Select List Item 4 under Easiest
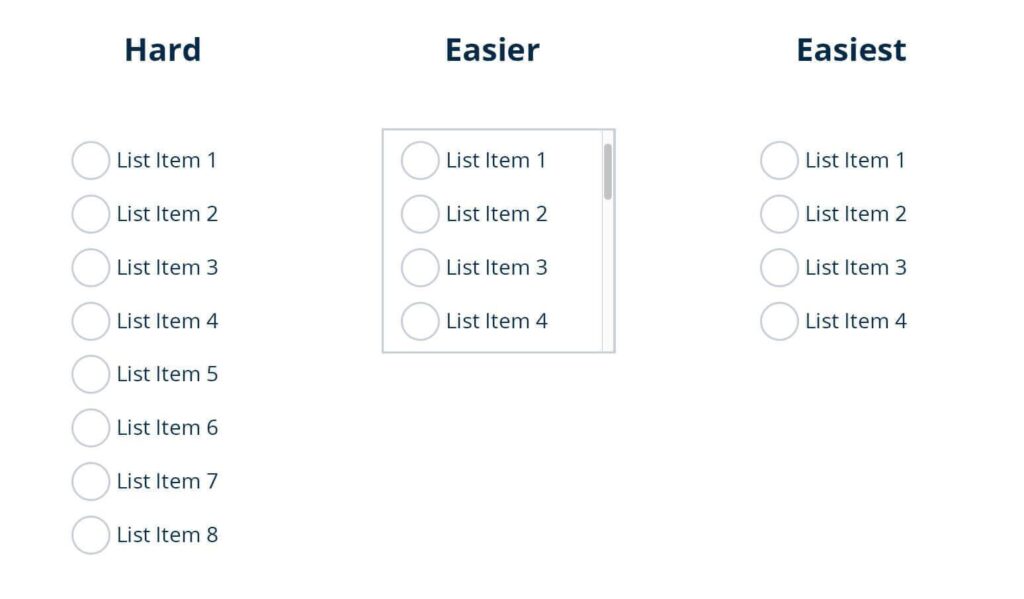1024x599 pixels. coord(778,321)
